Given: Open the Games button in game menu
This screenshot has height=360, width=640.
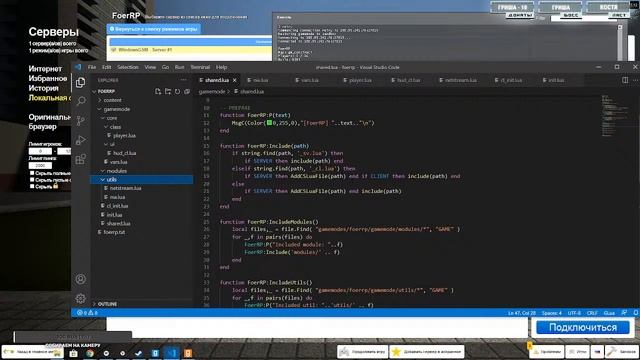Looking at the screenshot, I should [577, 351].
